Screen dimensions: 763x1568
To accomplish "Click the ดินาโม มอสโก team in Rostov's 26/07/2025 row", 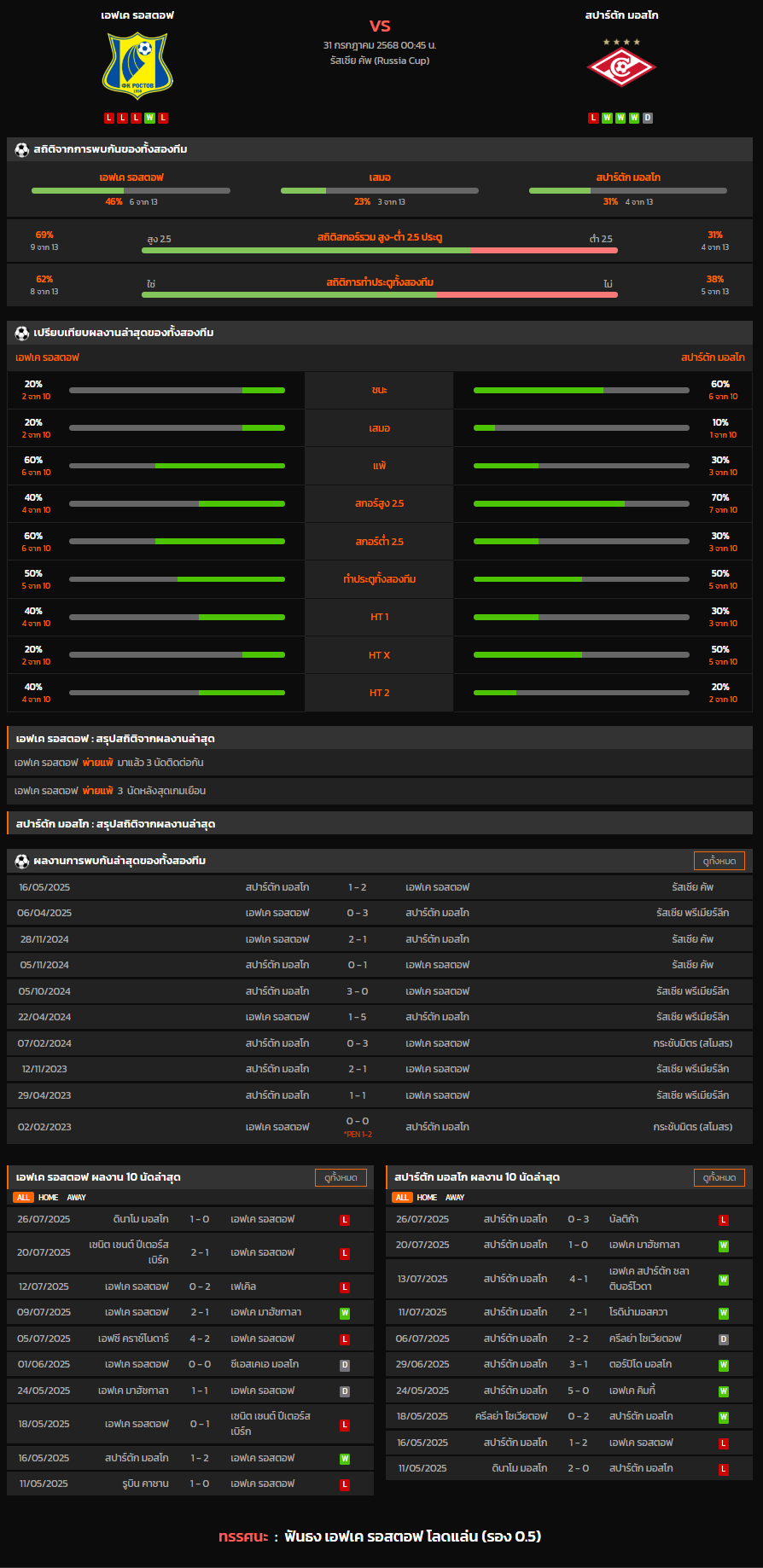I will 141,1220.
